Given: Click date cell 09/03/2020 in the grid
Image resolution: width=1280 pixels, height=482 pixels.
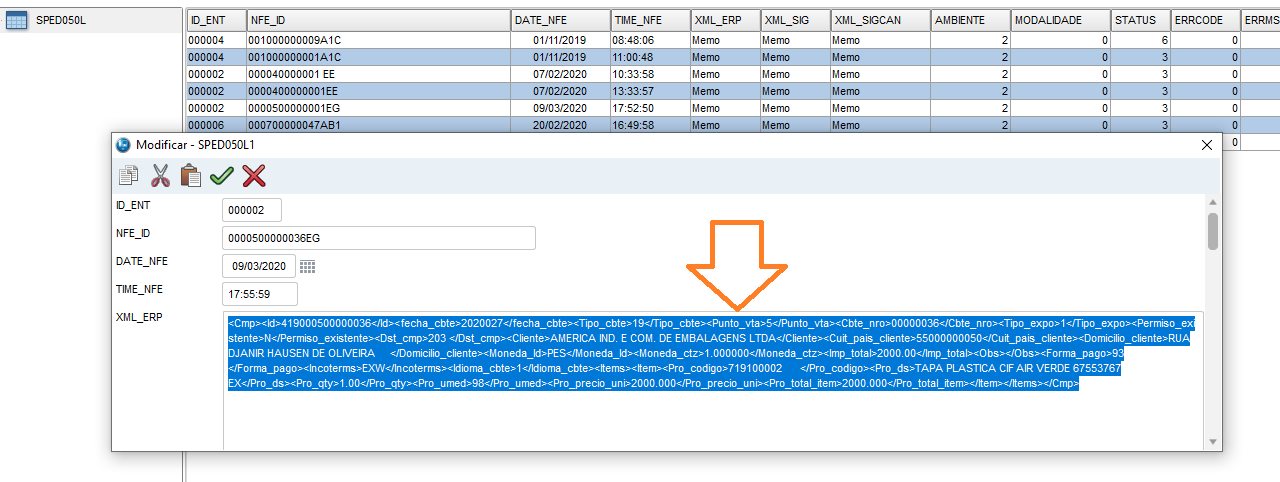Looking at the screenshot, I should (x=560, y=108).
